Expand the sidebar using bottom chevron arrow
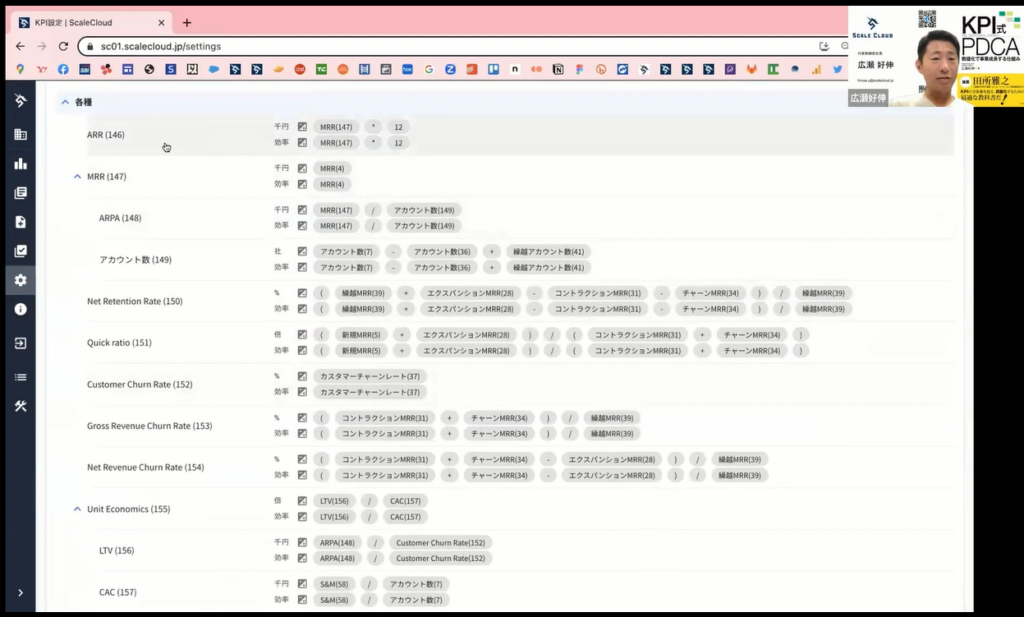The width and height of the screenshot is (1024, 617). coord(20,593)
